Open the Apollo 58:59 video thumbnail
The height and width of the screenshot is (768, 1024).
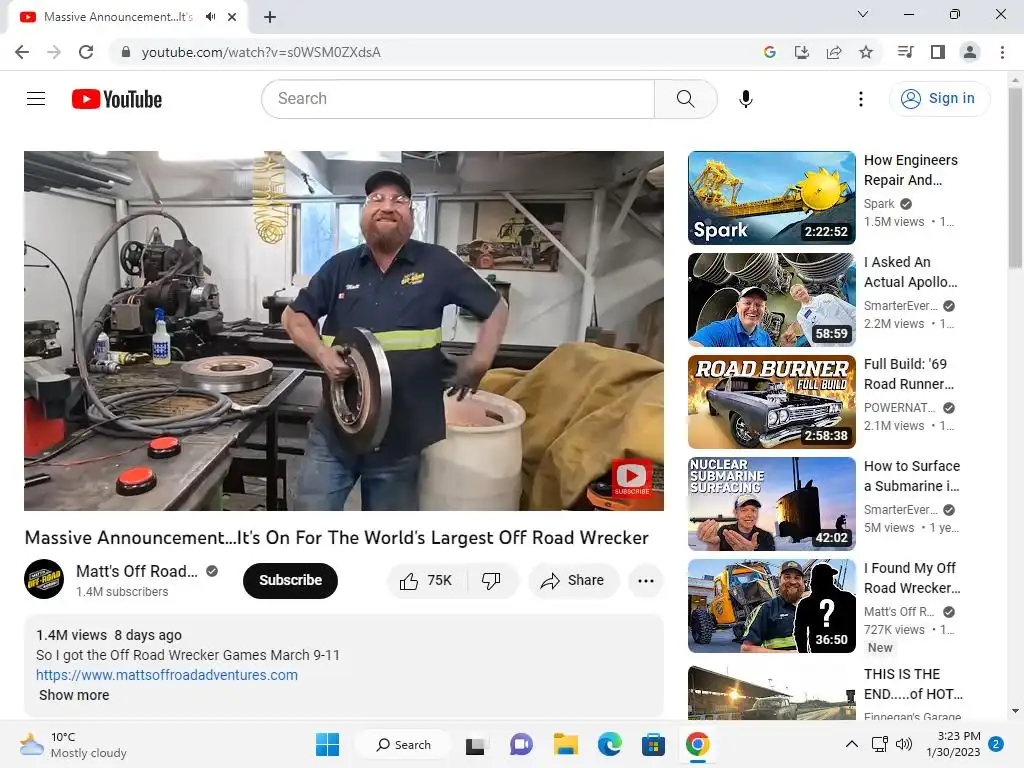point(771,300)
